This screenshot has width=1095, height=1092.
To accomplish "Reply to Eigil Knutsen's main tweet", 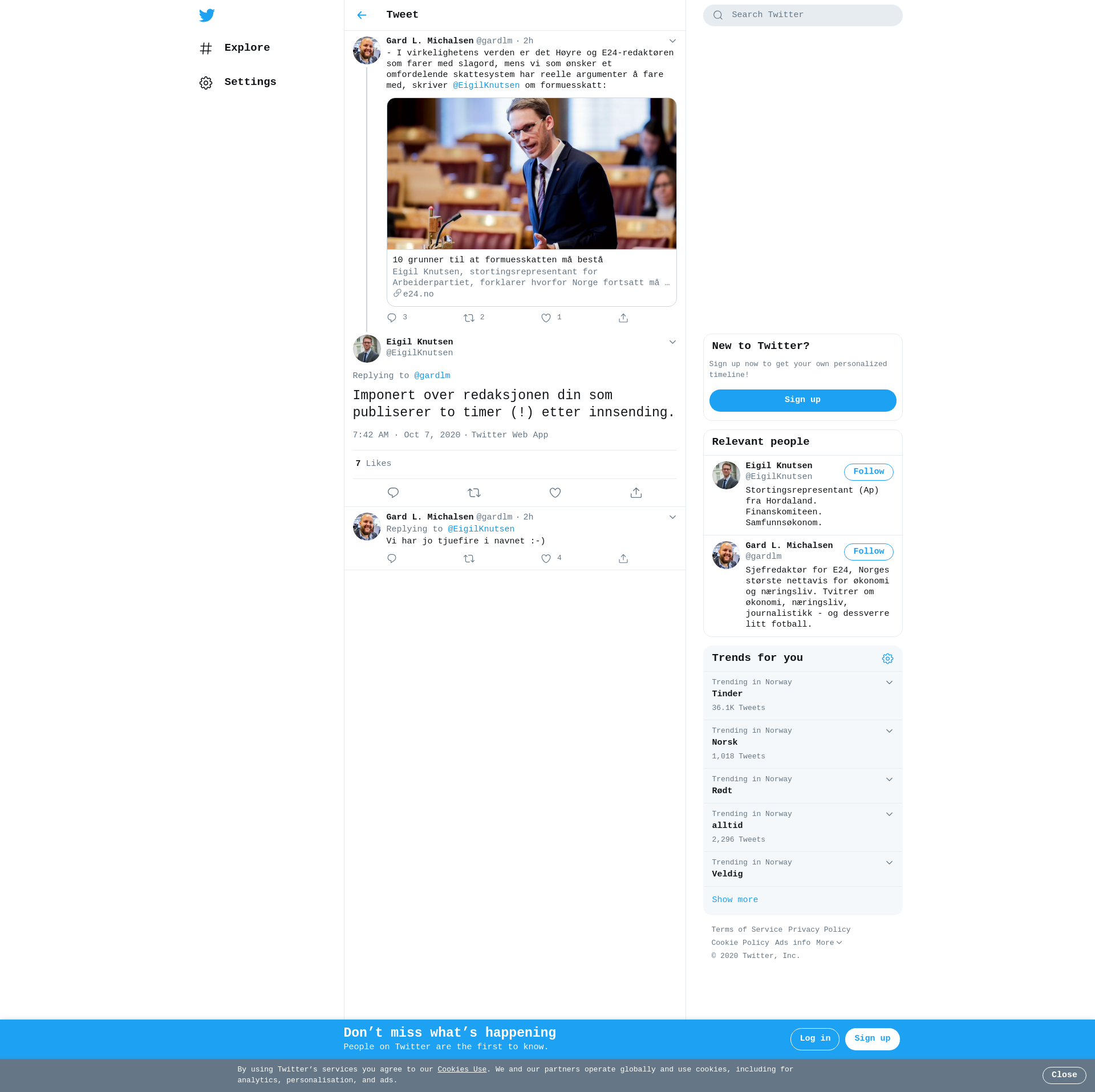I will (x=393, y=493).
